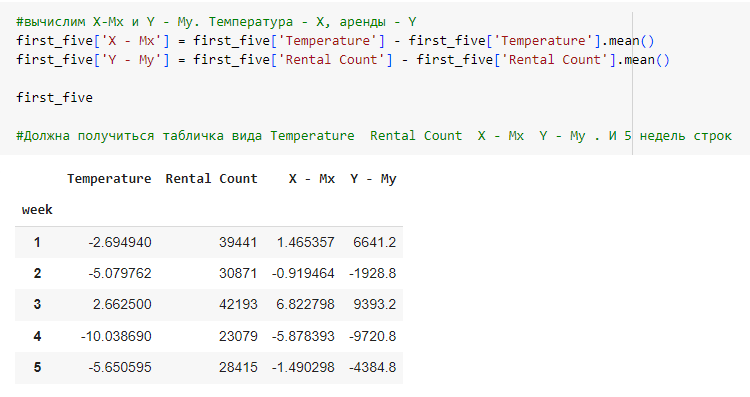Click X - Mx value -1.490298
The width and height of the screenshot is (750, 397).
(303, 367)
